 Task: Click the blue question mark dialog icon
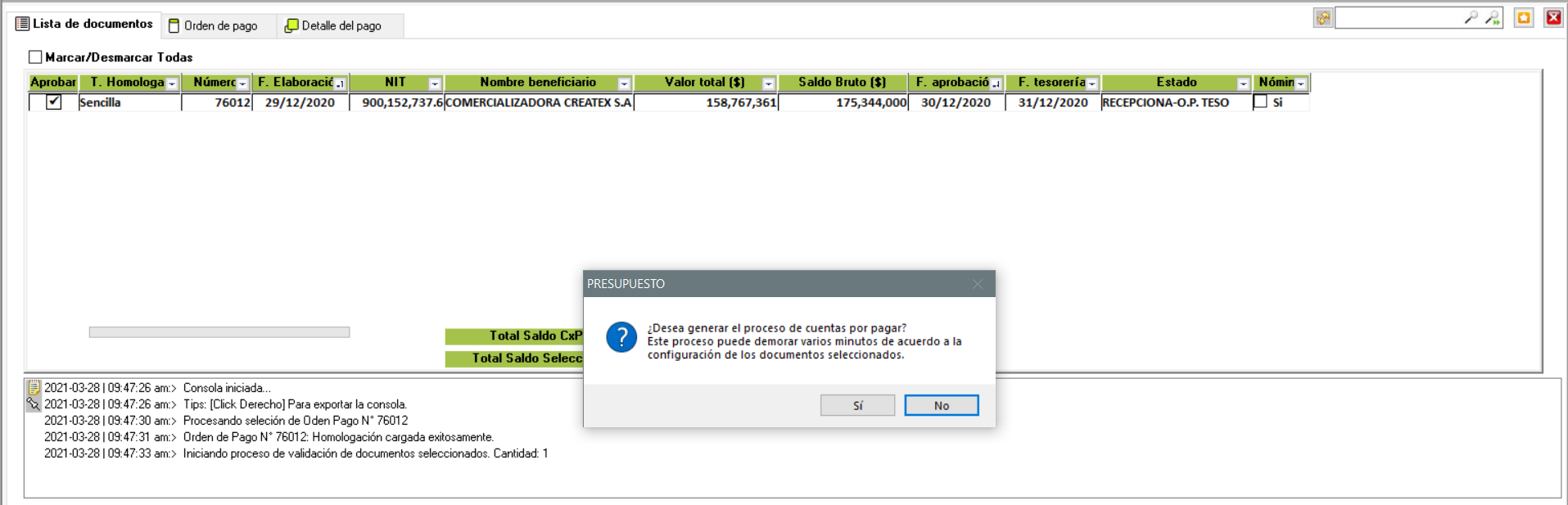[x=621, y=337]
